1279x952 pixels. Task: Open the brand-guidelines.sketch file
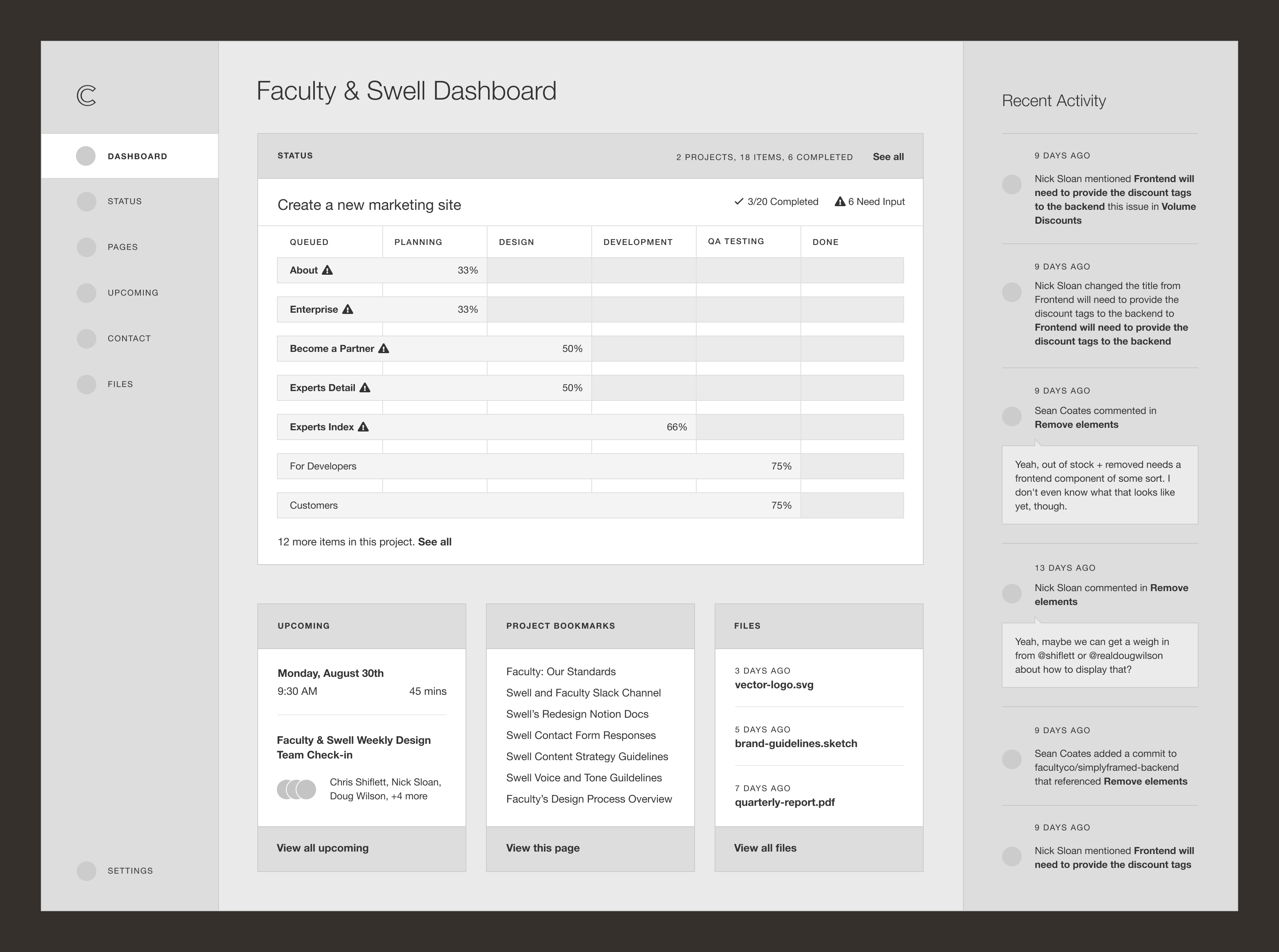tap(796, 743)
